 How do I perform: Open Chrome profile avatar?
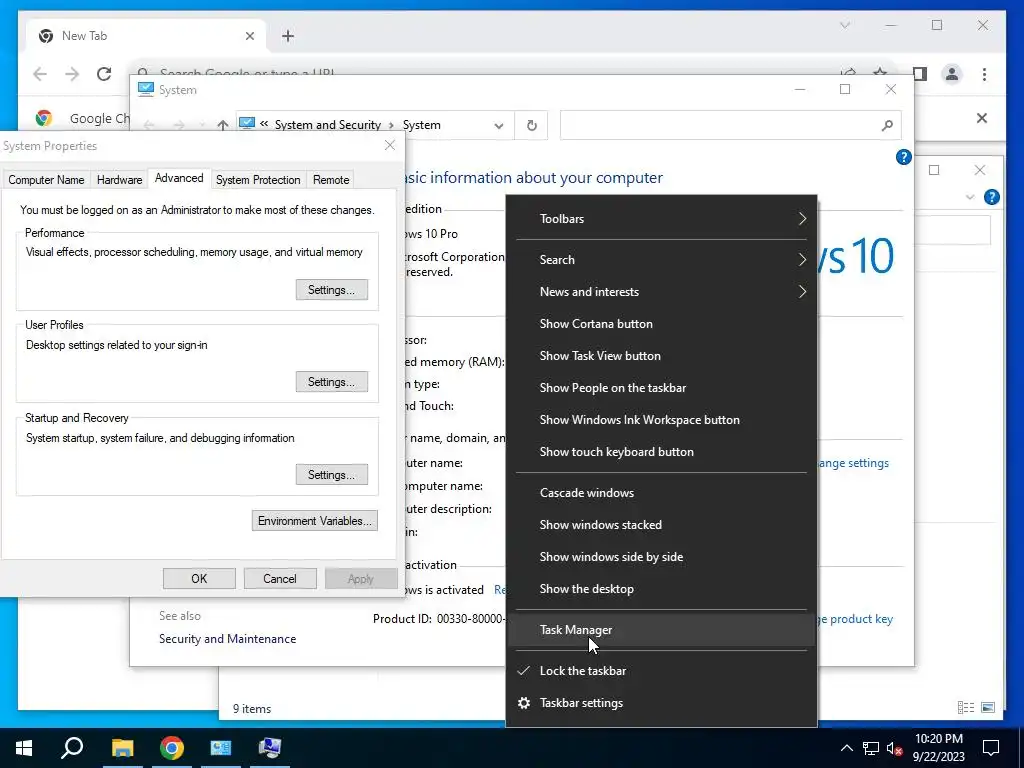point(952,74)
